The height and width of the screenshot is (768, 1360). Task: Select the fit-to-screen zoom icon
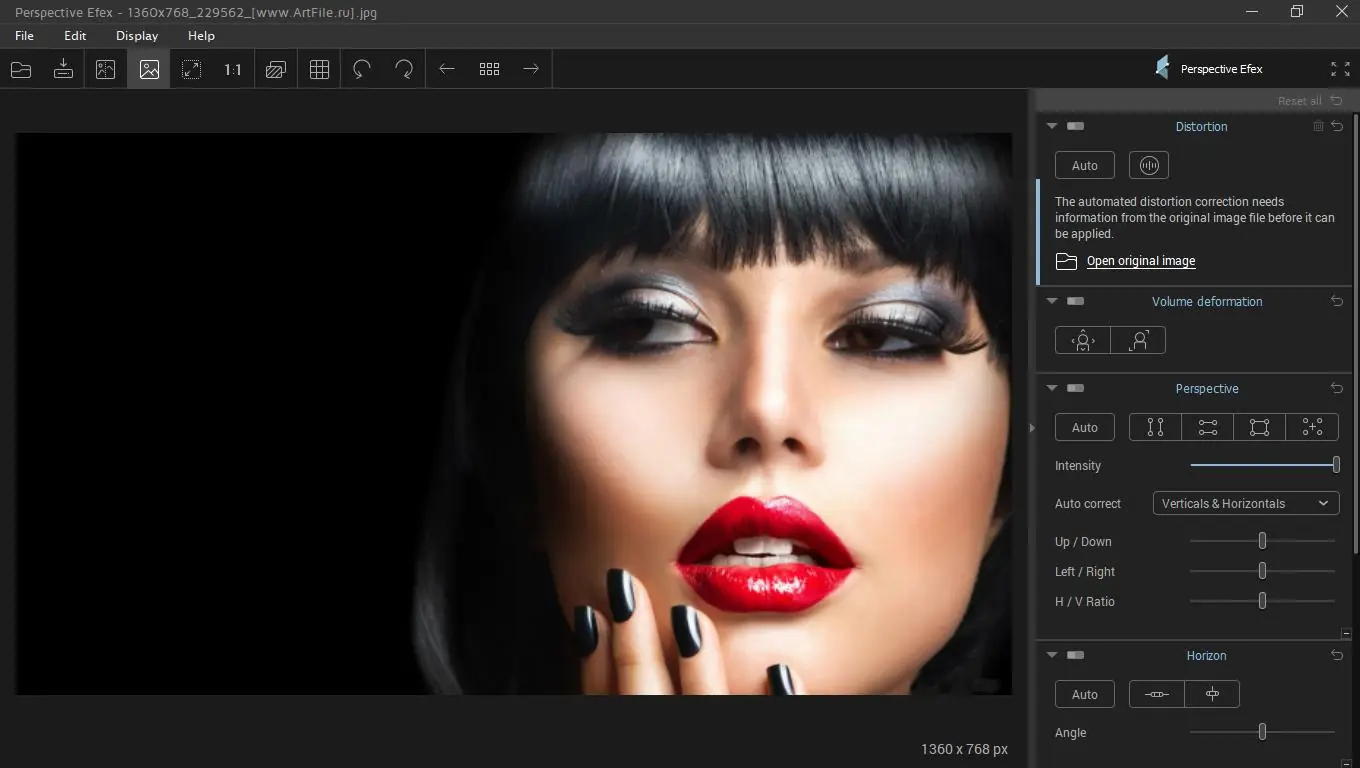click(190, 68)
